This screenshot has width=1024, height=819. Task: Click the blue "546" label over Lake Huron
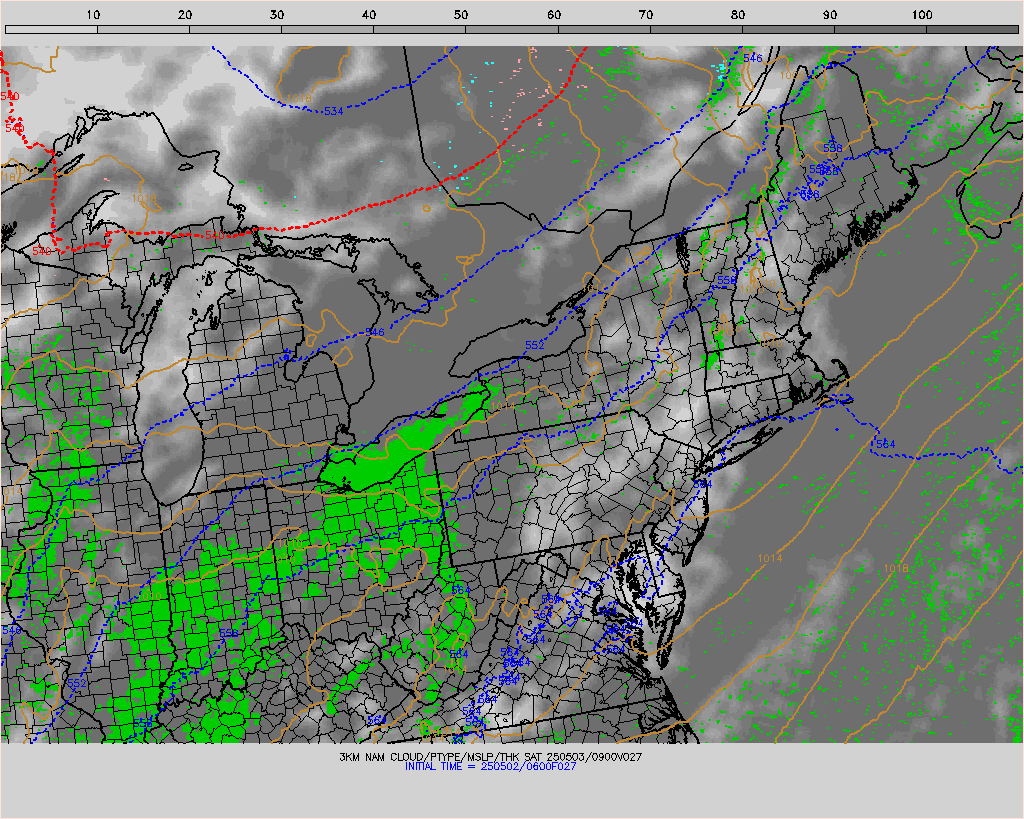[375, 332]
